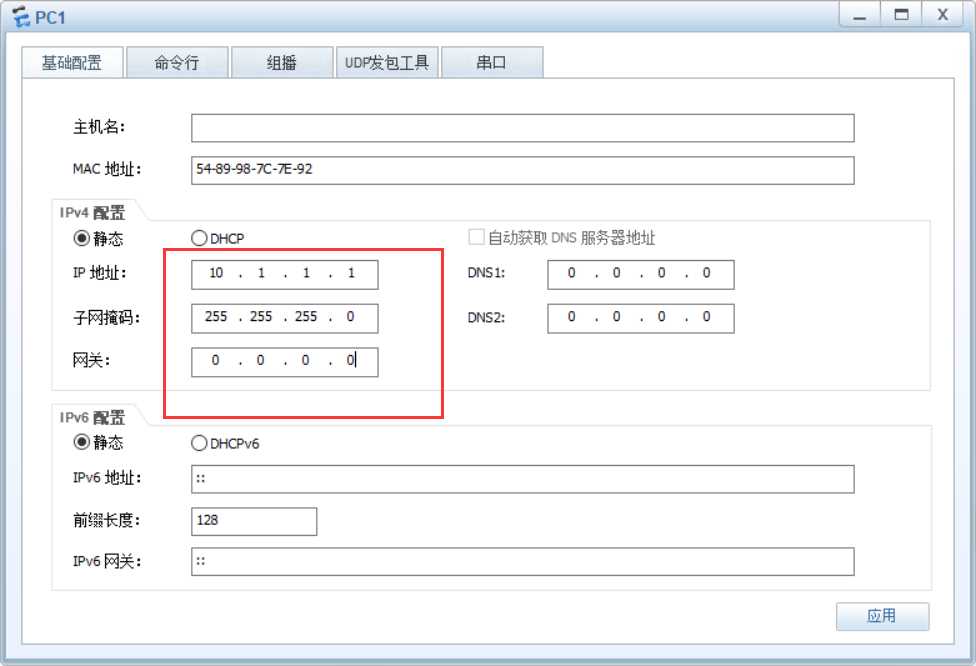Click the 前缀长度 field showing 128

254,521
